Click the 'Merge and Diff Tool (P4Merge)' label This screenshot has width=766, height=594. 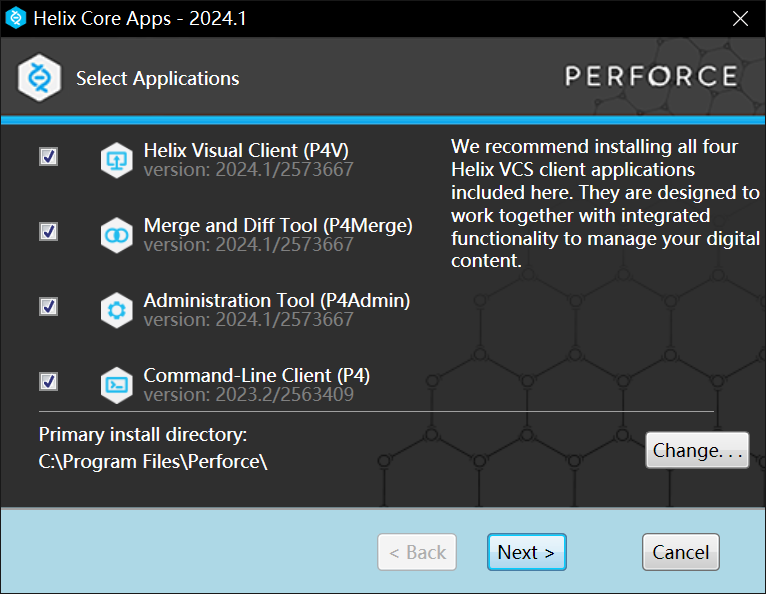[278, 226]
